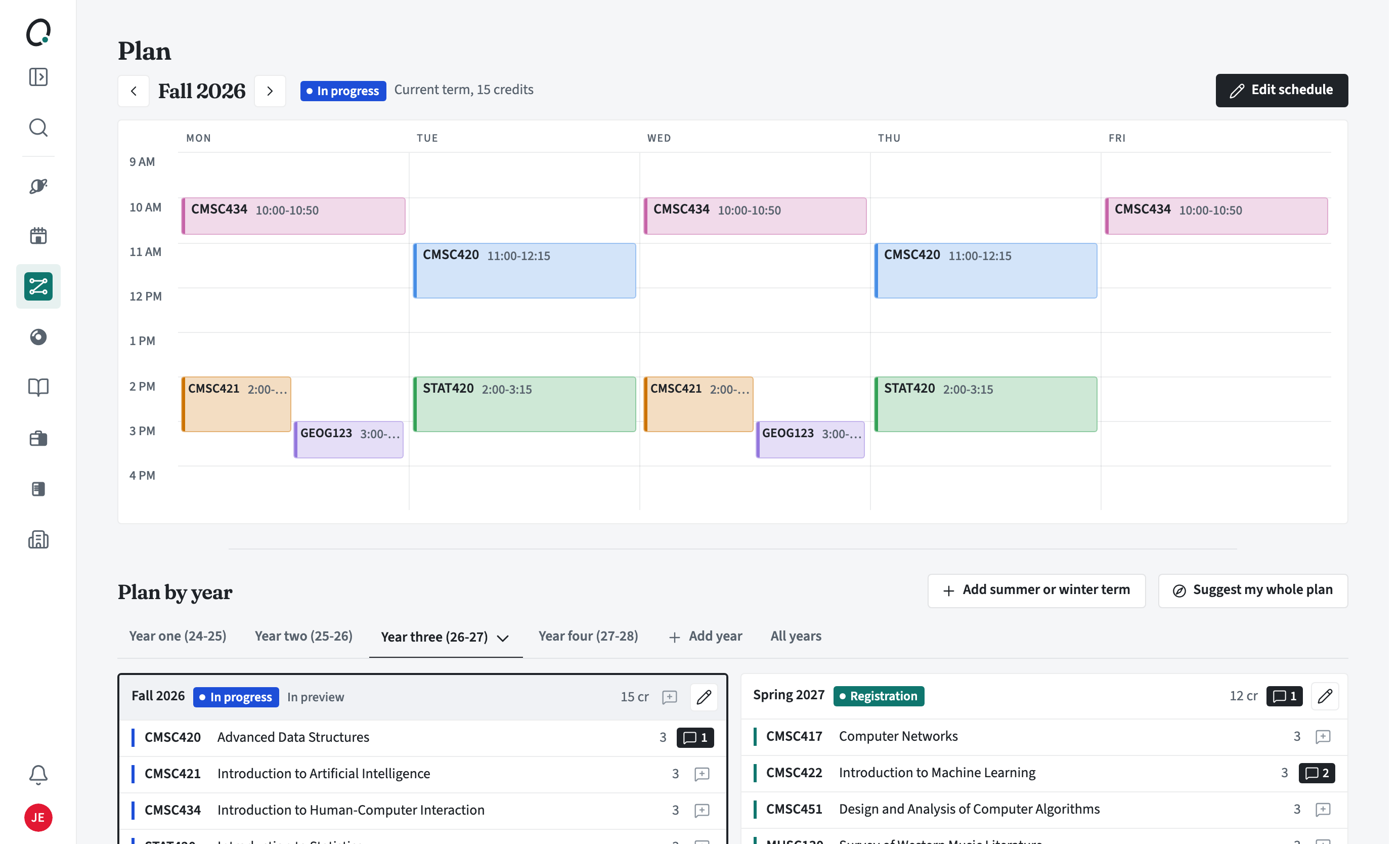Click the In preview label on Fall 2026
Screen dimensions: 1400x844
tap(315, 697)
